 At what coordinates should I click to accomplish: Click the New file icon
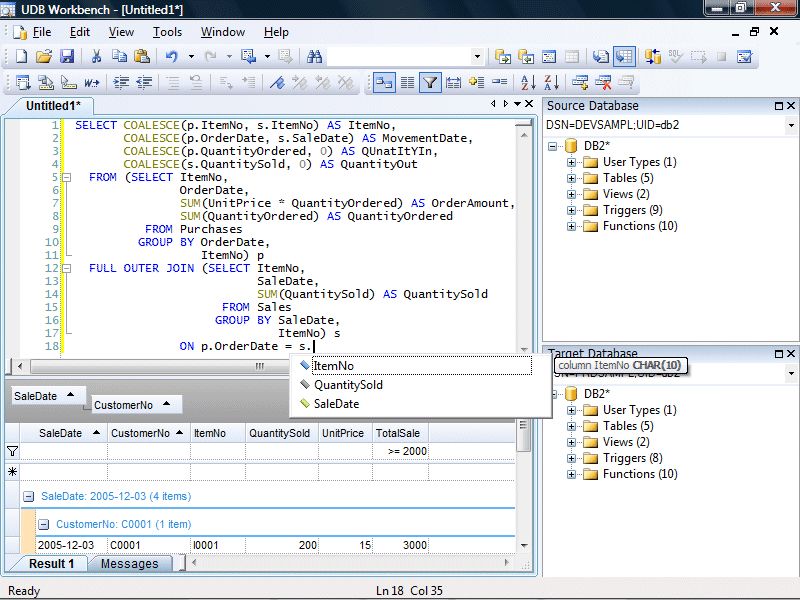(x=22, y=57)
